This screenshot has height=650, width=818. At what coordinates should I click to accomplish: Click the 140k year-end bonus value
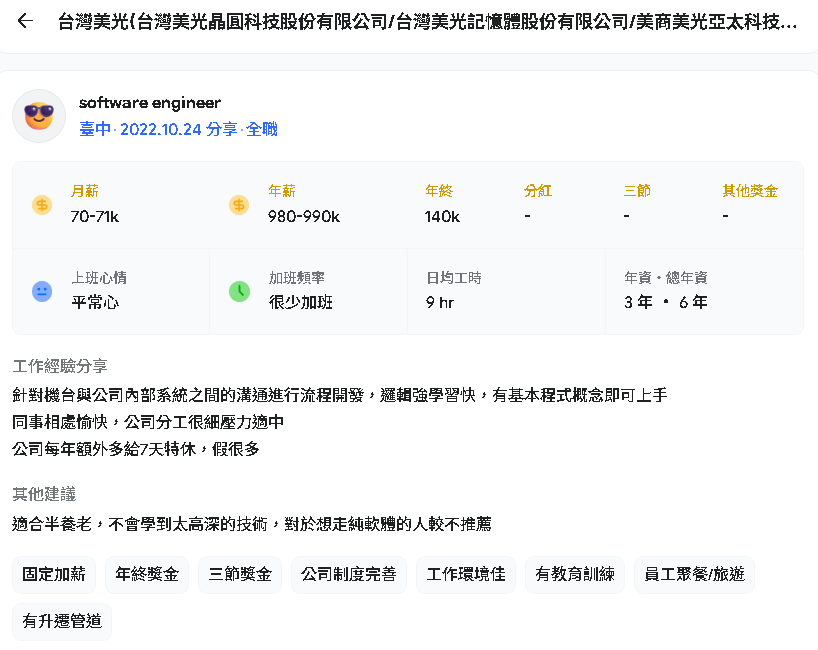442,216
